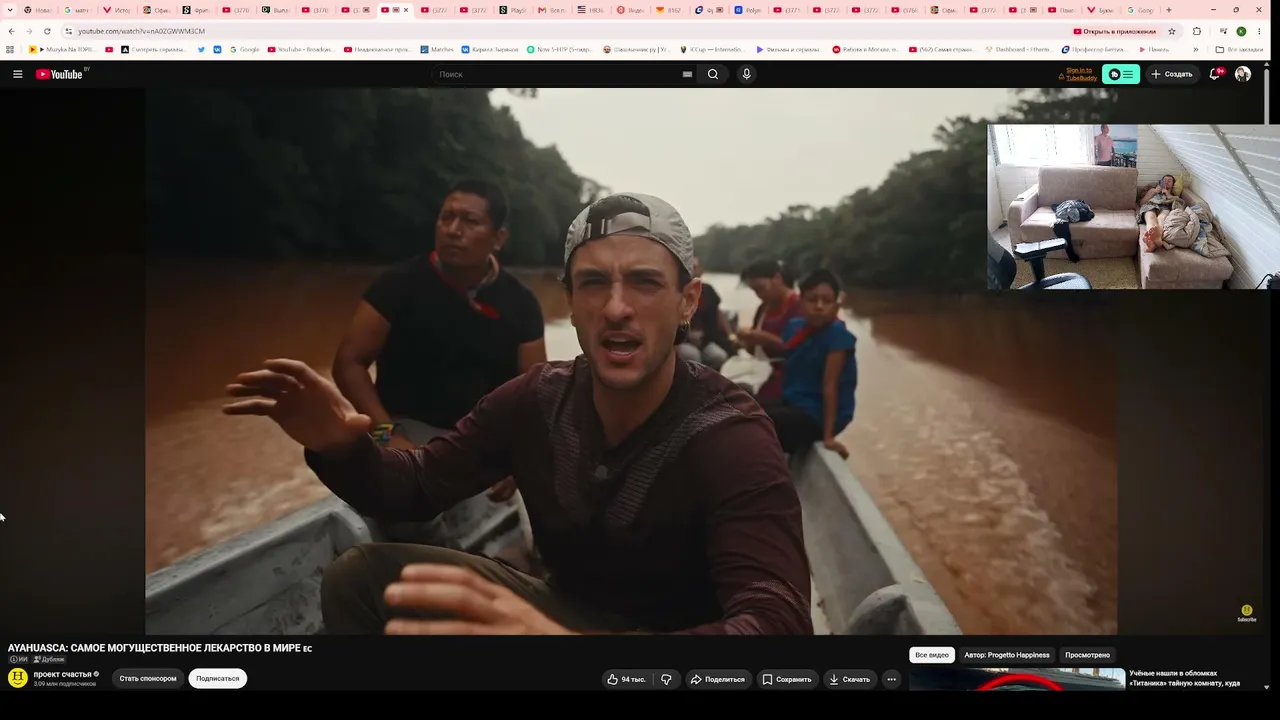The height and width of the screenshot is (720, 1280).
Task: Expand the hidden bookmarks chevron
Action: point(1195,49)
